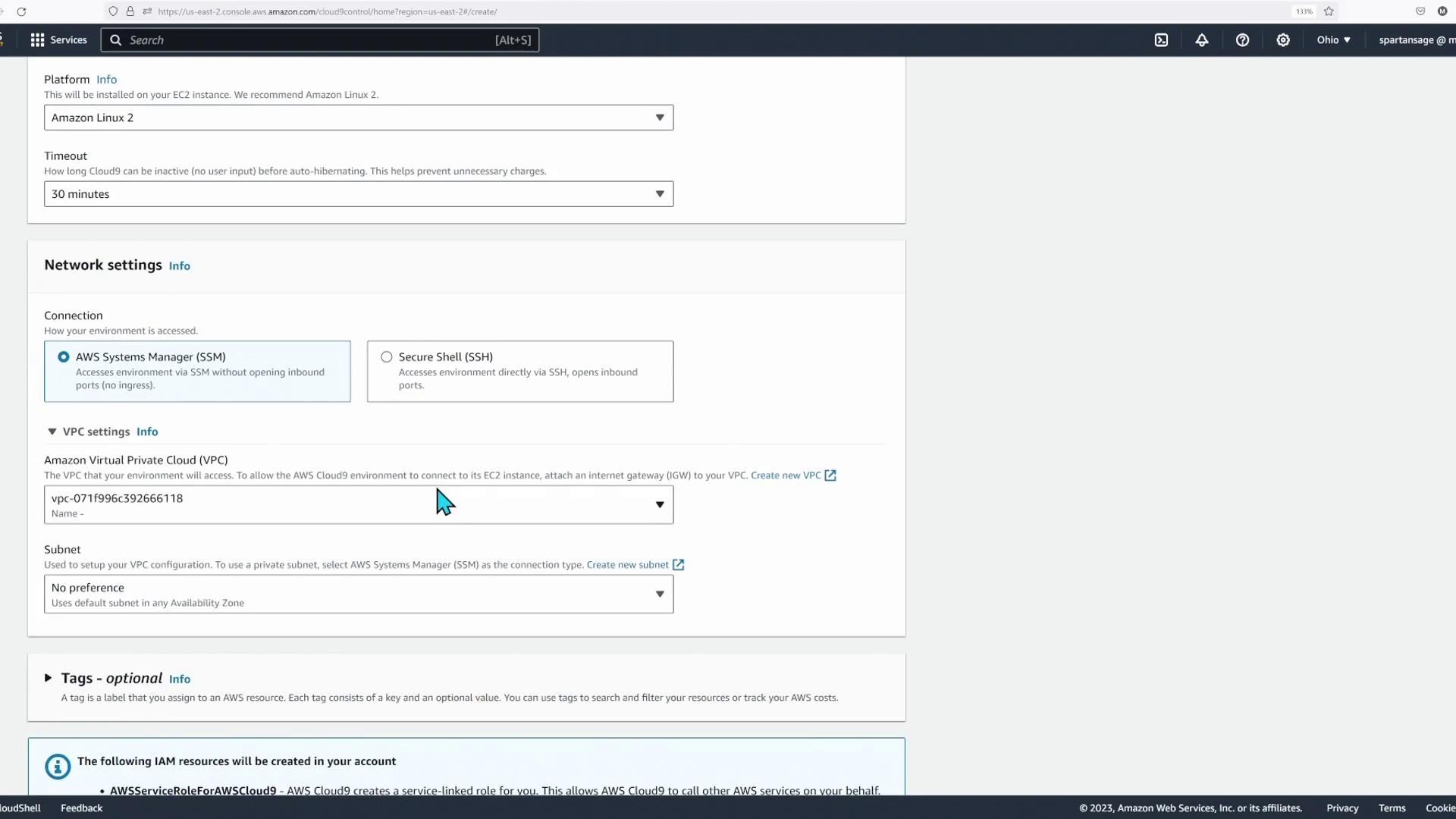This screenshot has height=819, width=1456.
Task: Expand the Tags optional section
Action: pyautogui.click(x=49, y=678)
